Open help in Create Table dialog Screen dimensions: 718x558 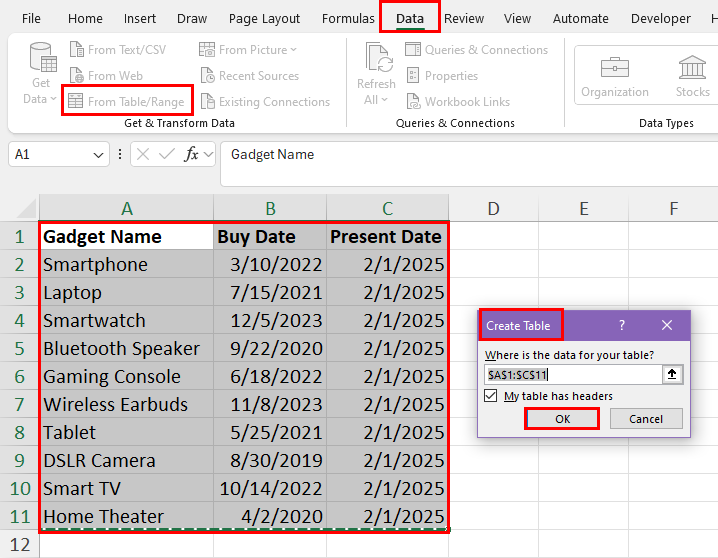[x=621, y=325]
